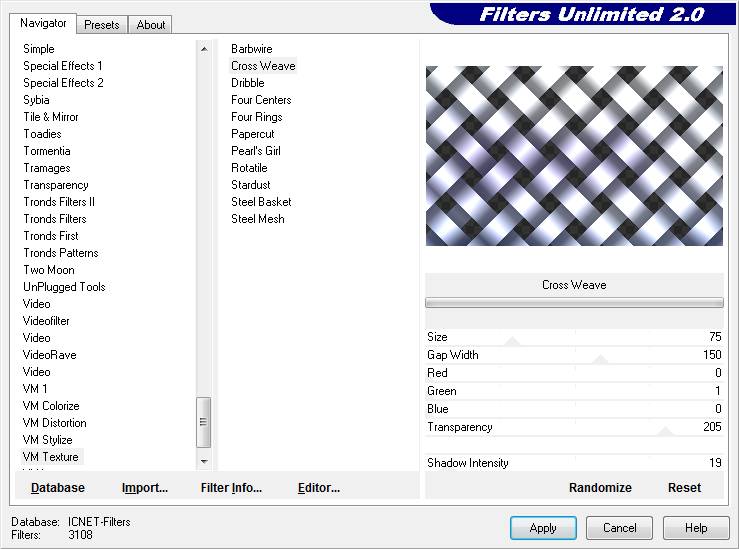This screenshot has width=739, height=549.
Task: Adjust the Transparency slider
Action: pos(664,432)
